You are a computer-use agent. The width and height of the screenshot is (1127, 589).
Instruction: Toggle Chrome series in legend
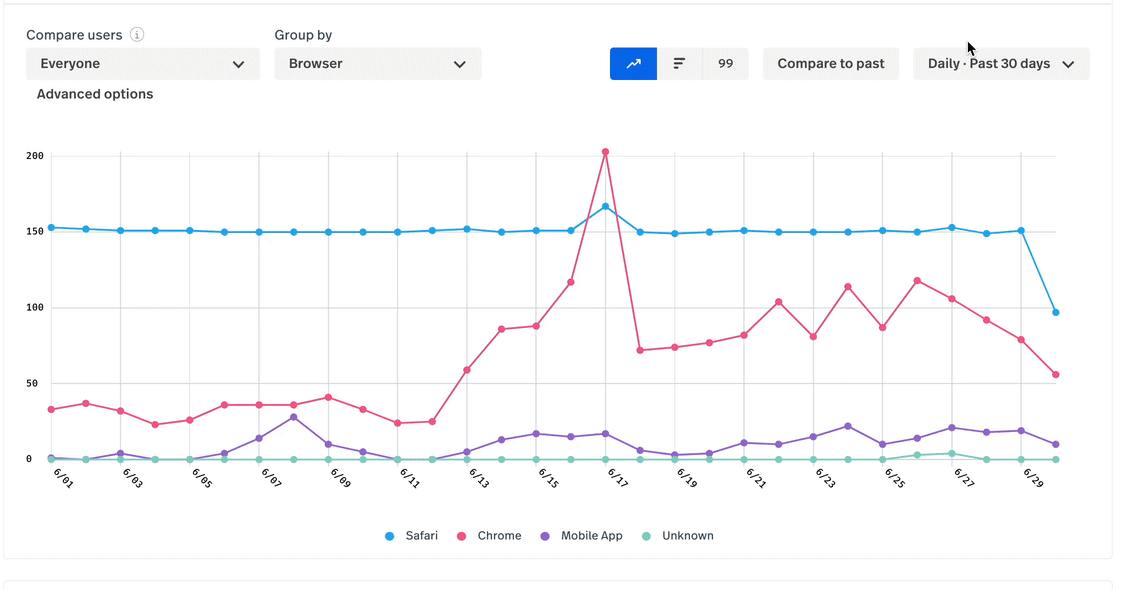[499, 536]
